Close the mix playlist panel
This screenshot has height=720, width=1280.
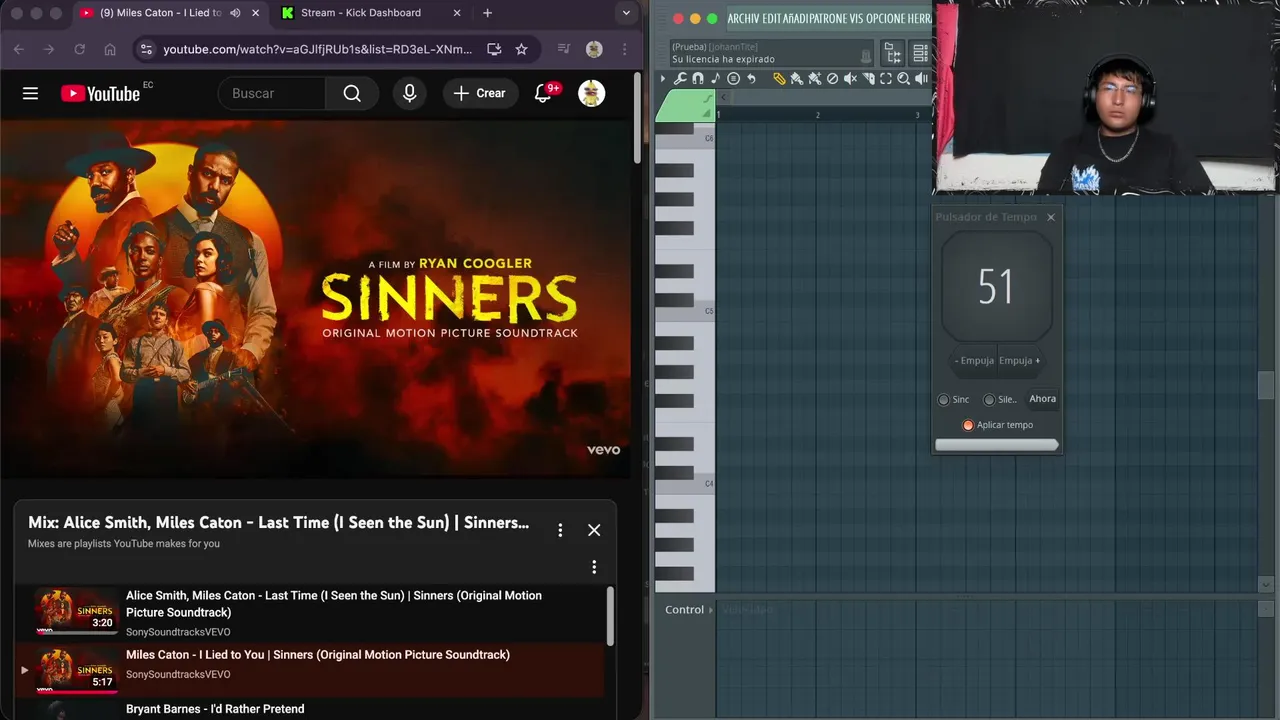(x=594, y=530)
